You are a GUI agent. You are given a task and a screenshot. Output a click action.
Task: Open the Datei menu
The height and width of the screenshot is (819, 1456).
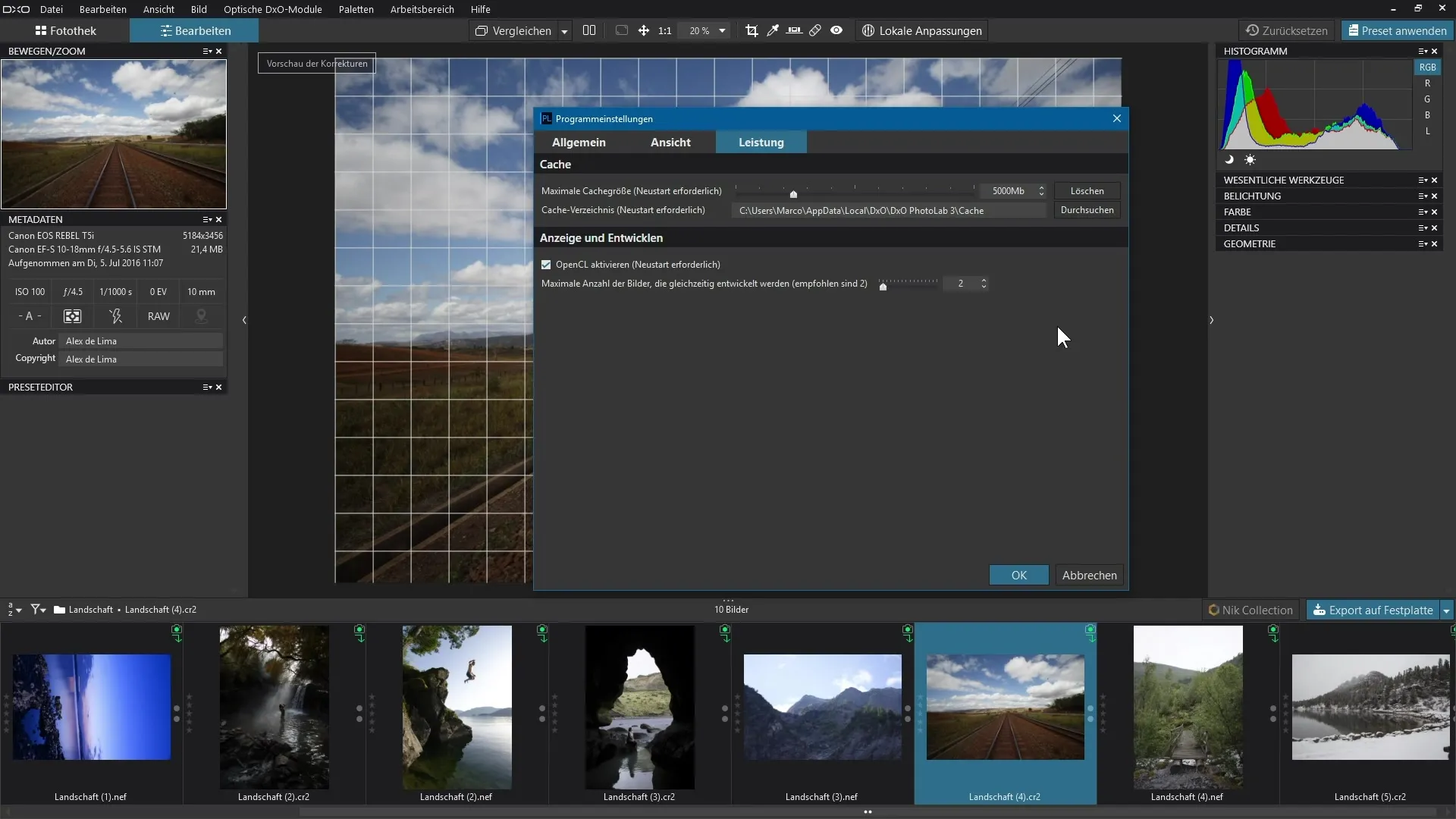(x=52, y=9)
